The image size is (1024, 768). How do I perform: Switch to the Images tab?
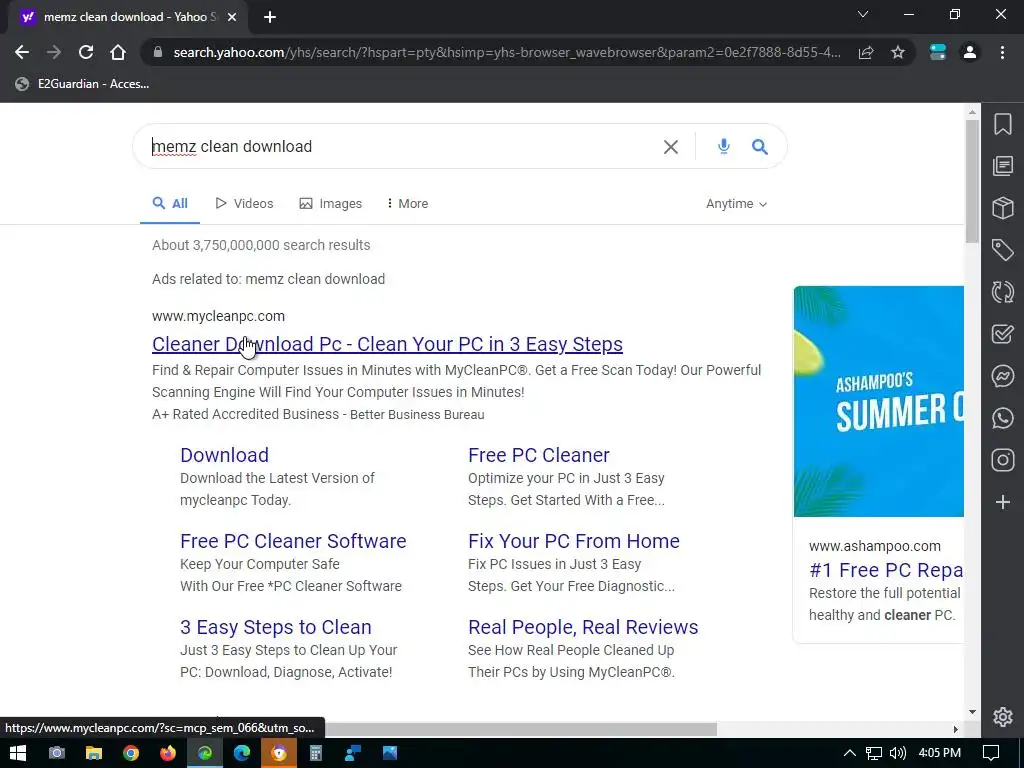click(x=330, y=204)
